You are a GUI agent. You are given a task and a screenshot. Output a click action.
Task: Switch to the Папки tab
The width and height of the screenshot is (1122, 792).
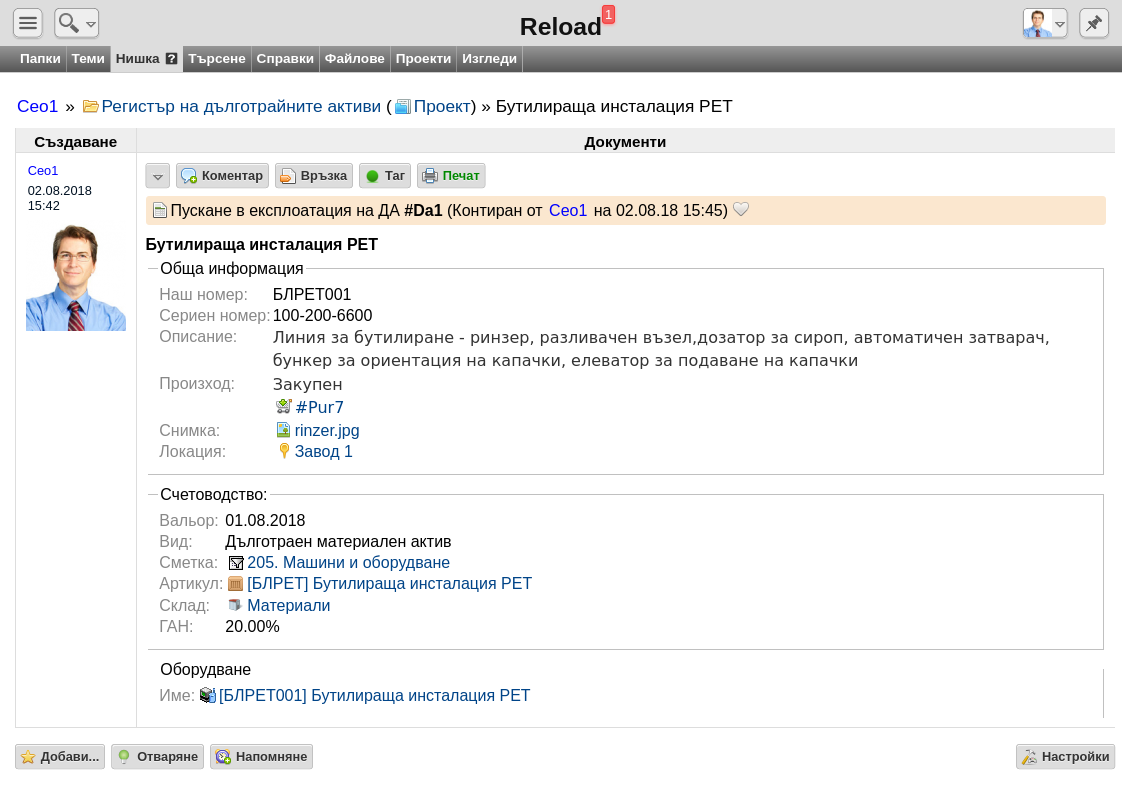[x=40, y=59]
